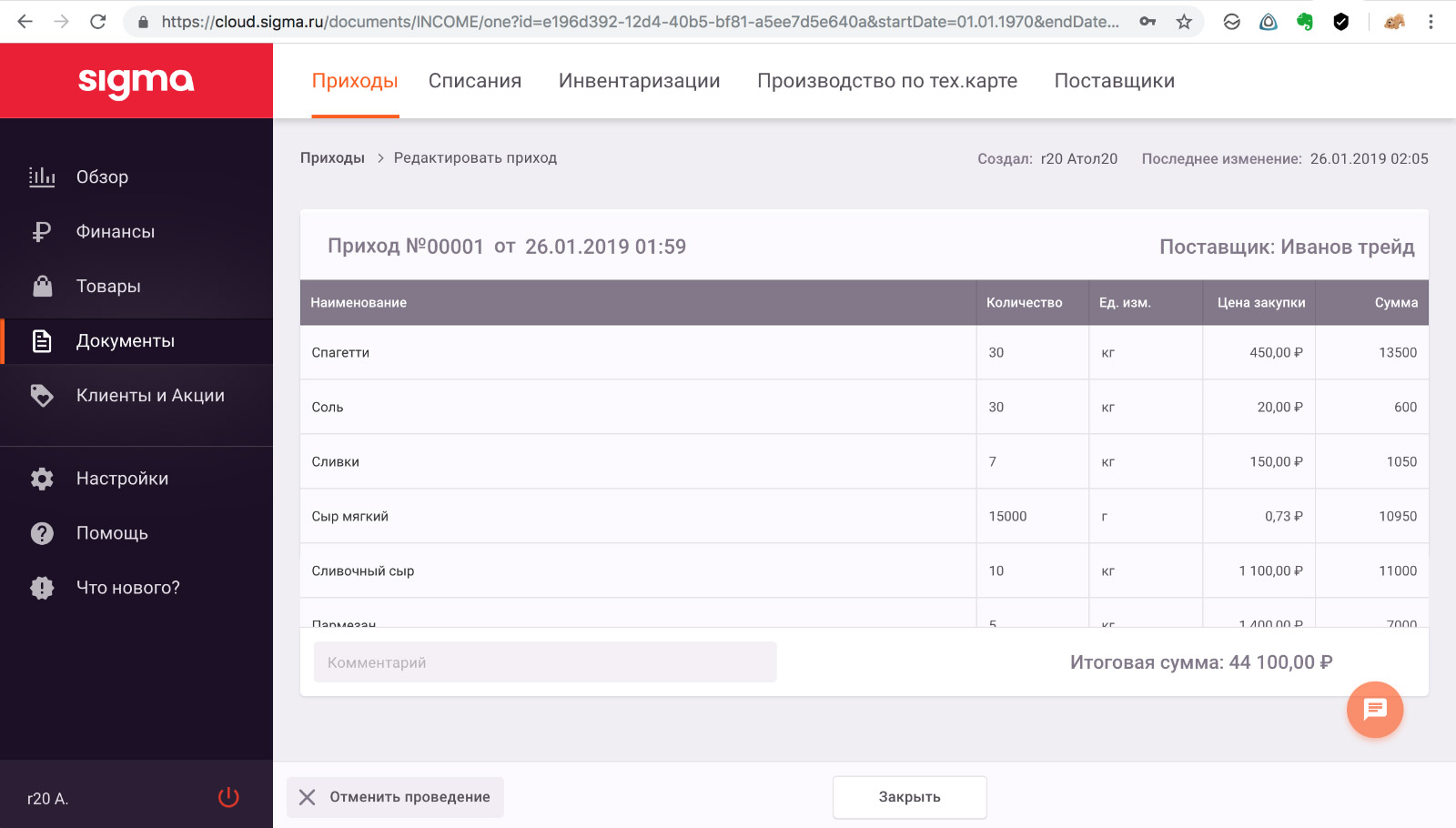Open the black shield extension
The image size is (1456, 828).
(1341, 22)
